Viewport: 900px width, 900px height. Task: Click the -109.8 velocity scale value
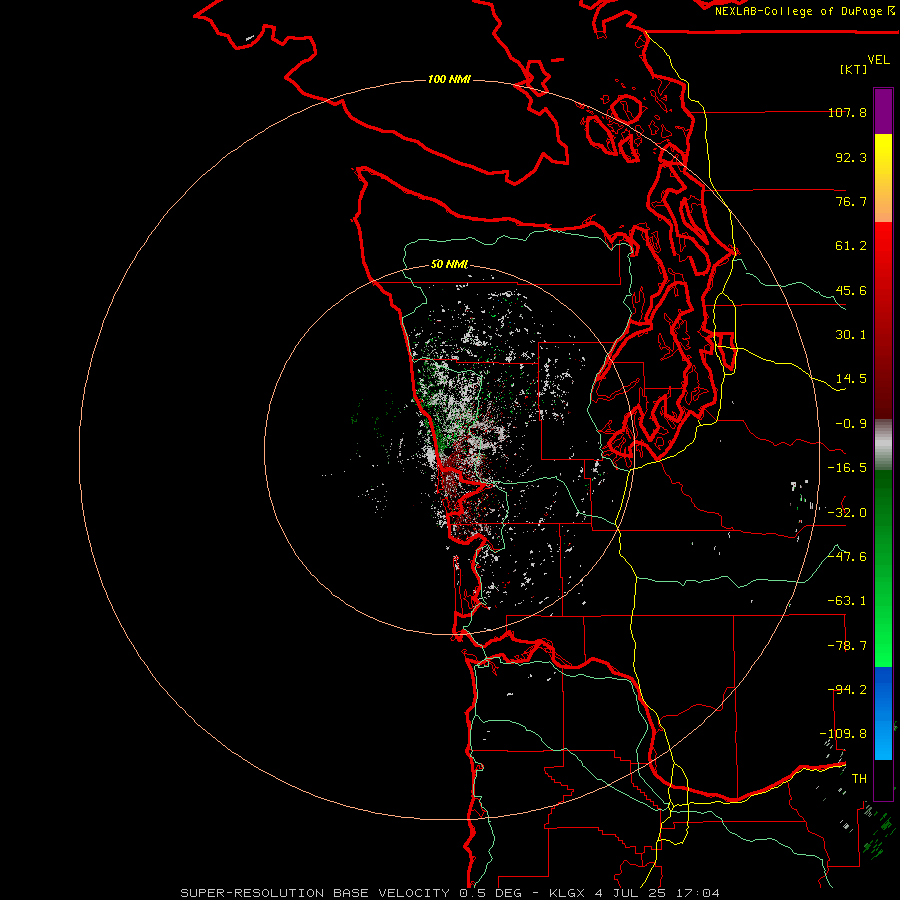[x=843, y=734]
